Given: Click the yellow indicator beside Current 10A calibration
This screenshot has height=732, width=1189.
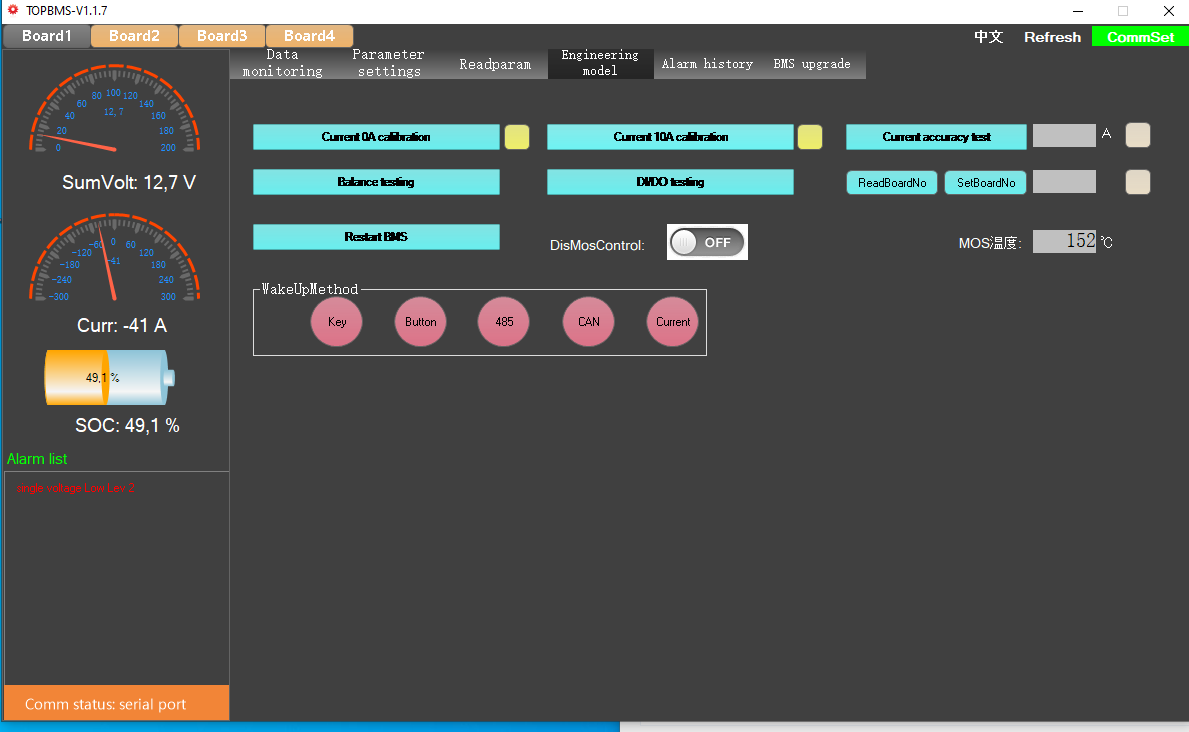Looking at the screenshot, I should 810,137.
